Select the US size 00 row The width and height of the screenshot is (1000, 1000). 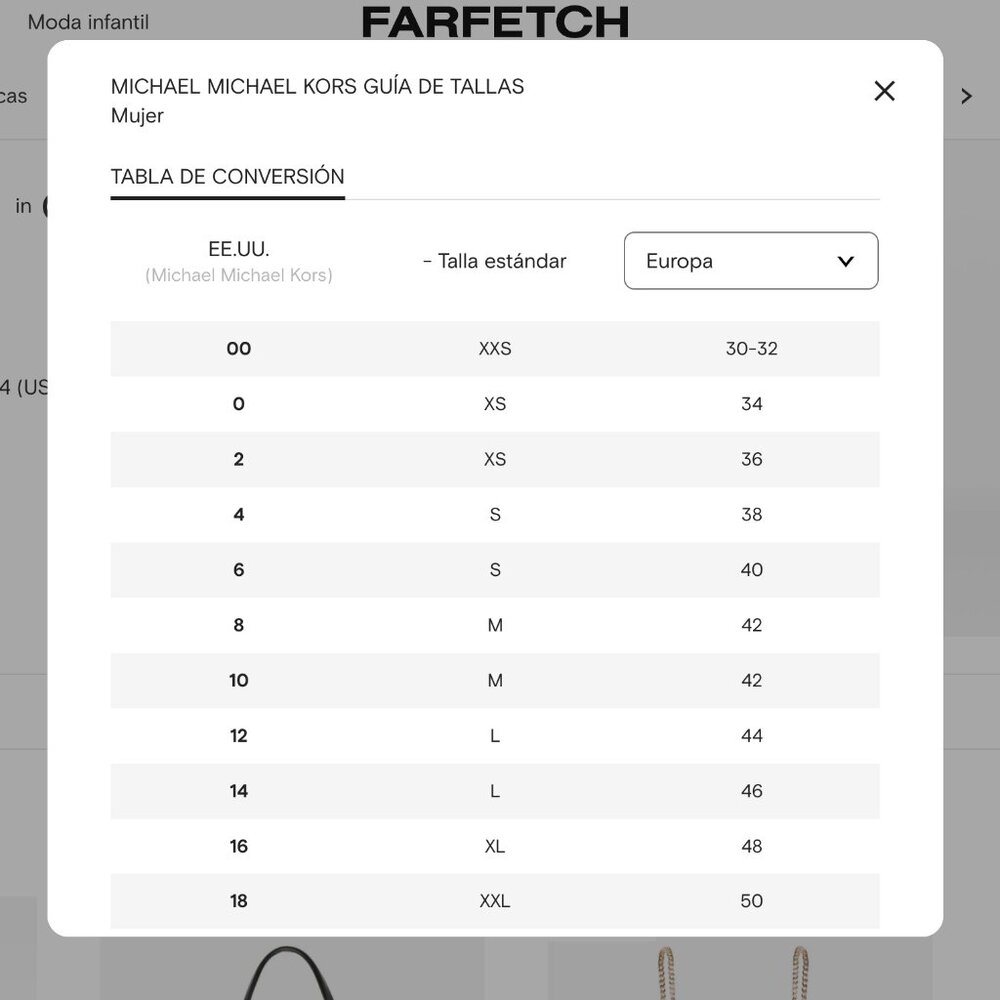coord(495,349)
